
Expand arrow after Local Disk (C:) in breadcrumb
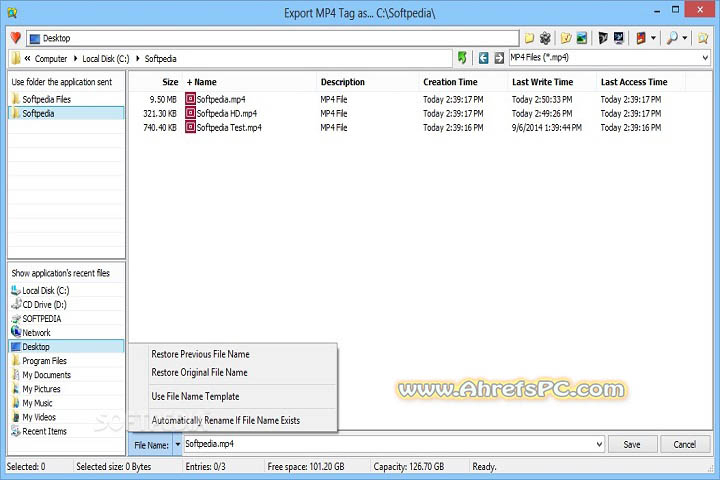click(137, 58)
